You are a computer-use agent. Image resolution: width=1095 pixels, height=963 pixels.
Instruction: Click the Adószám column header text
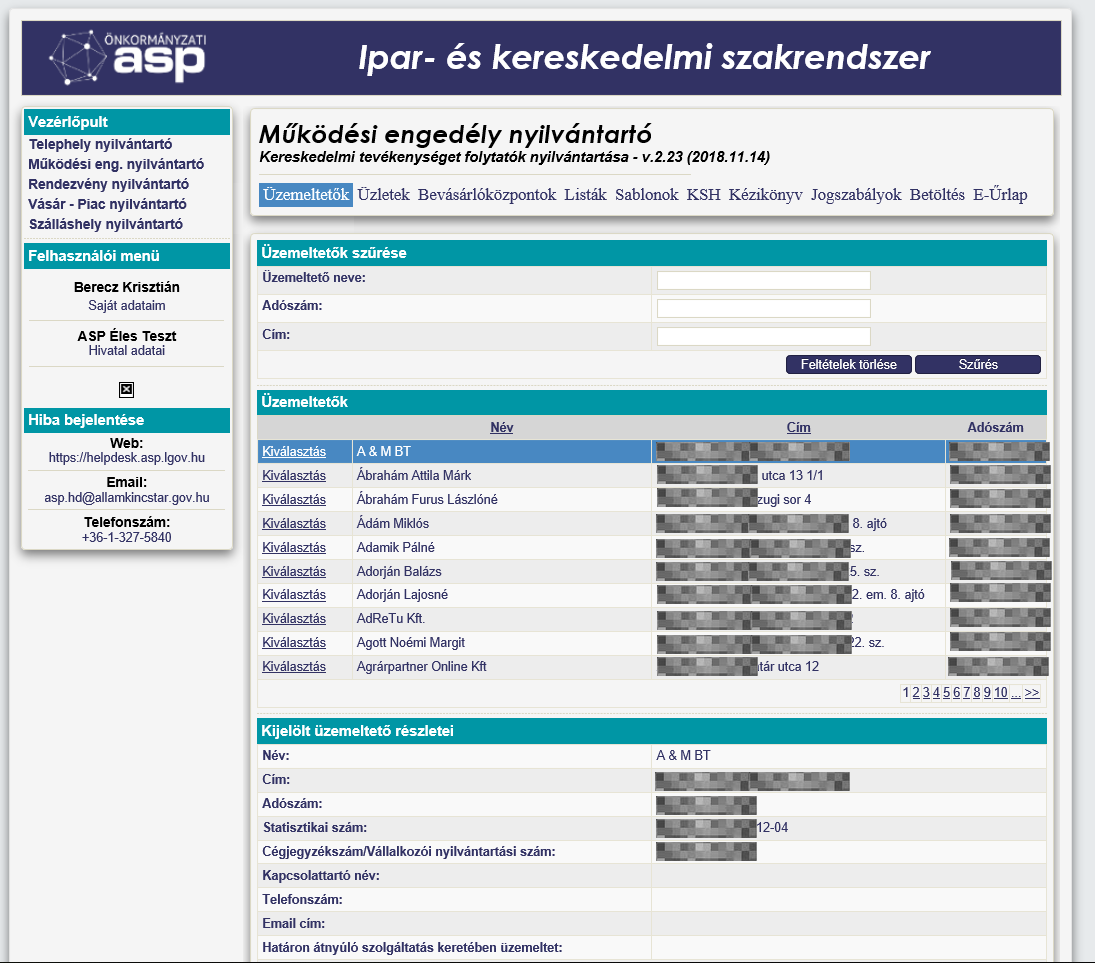point(995,427)
